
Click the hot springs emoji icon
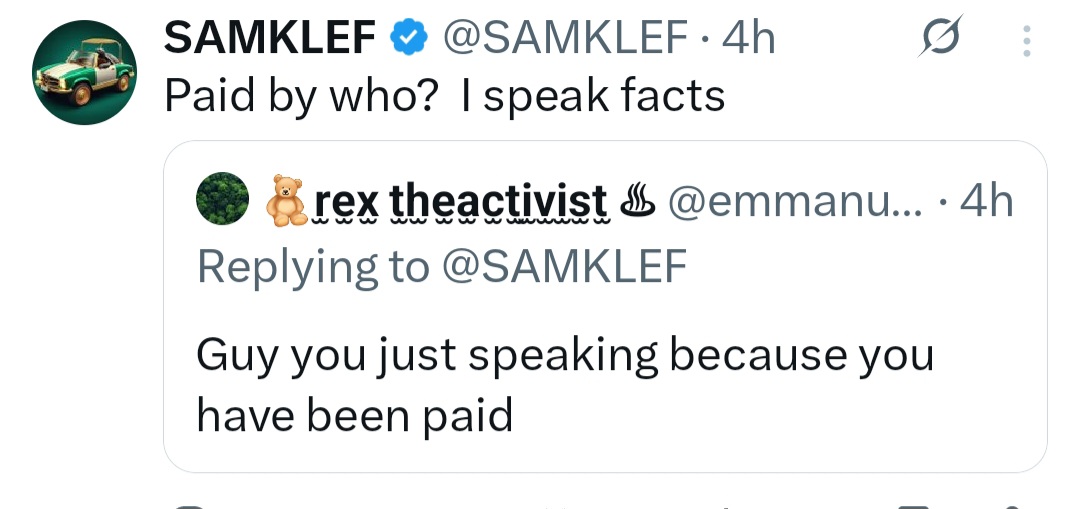(x=636, y=201)
